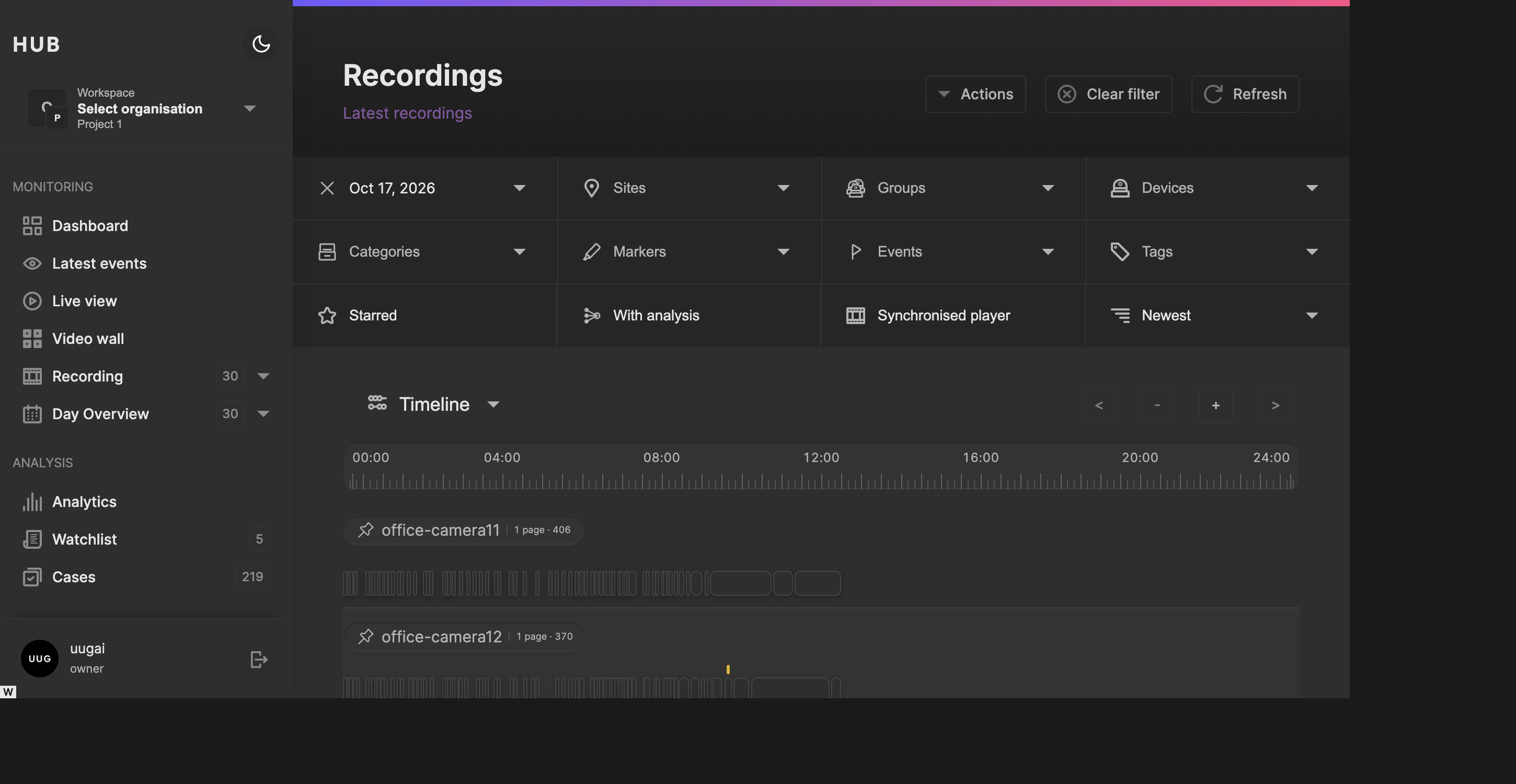Viewport: 1516px width, 784px height.
Task: Click the Latest events eye icon
Action: [32, 263]
